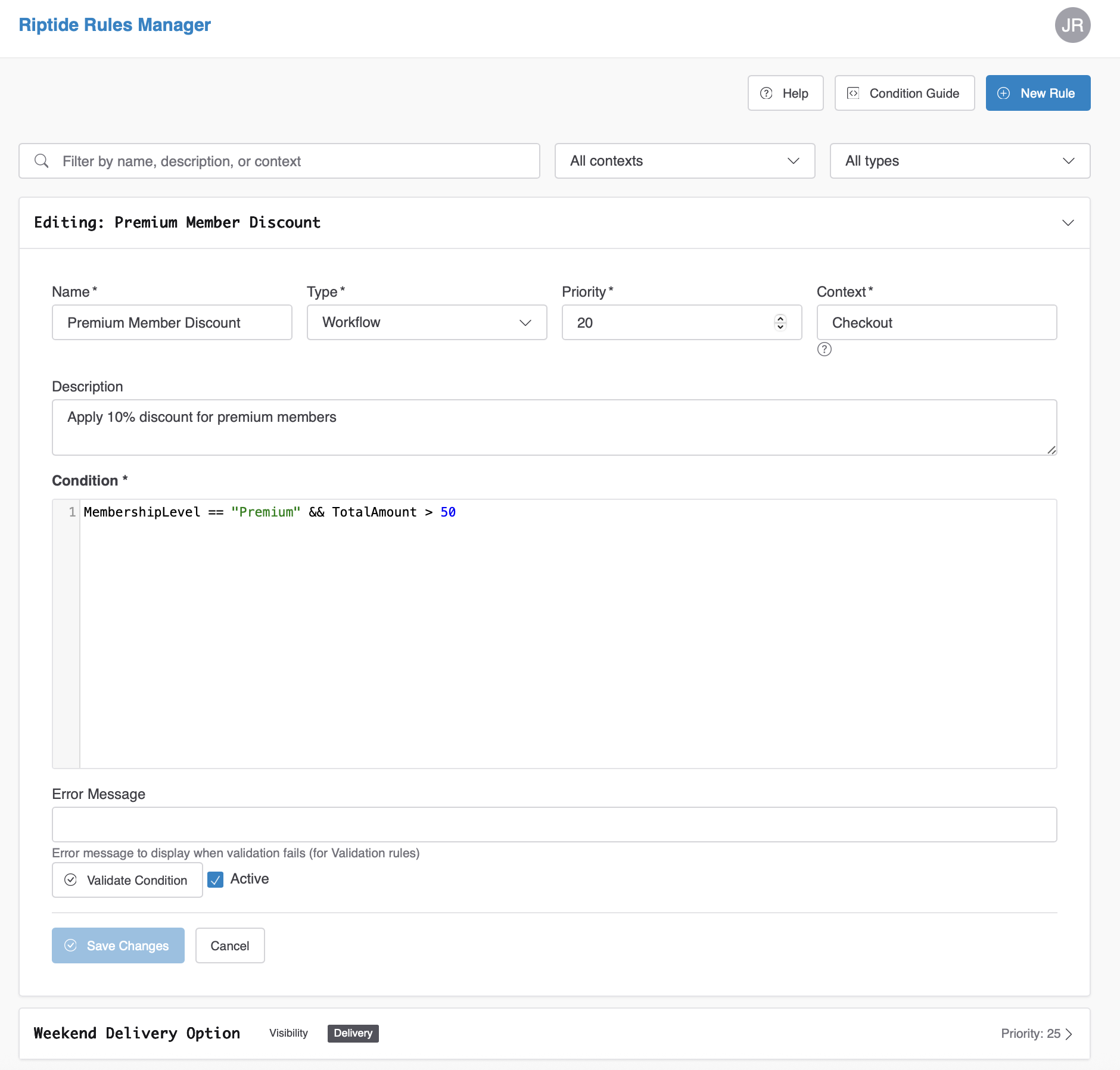The height and width of the screenshot is (1070, 1120).
Task: Click the plus icon on New Rule
Action: pos(1004,93)
